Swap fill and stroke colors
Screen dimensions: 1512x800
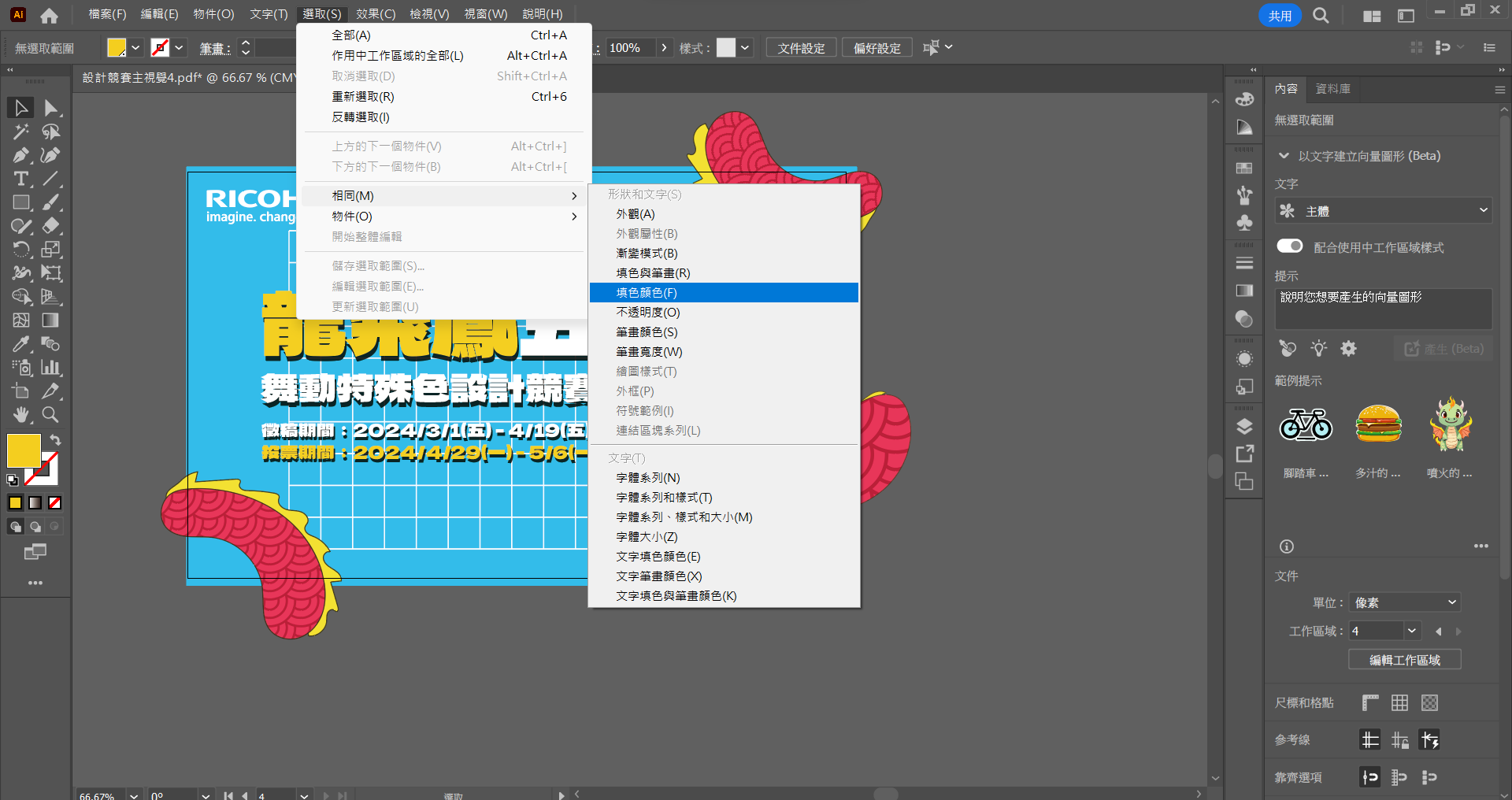pos(55,439)
